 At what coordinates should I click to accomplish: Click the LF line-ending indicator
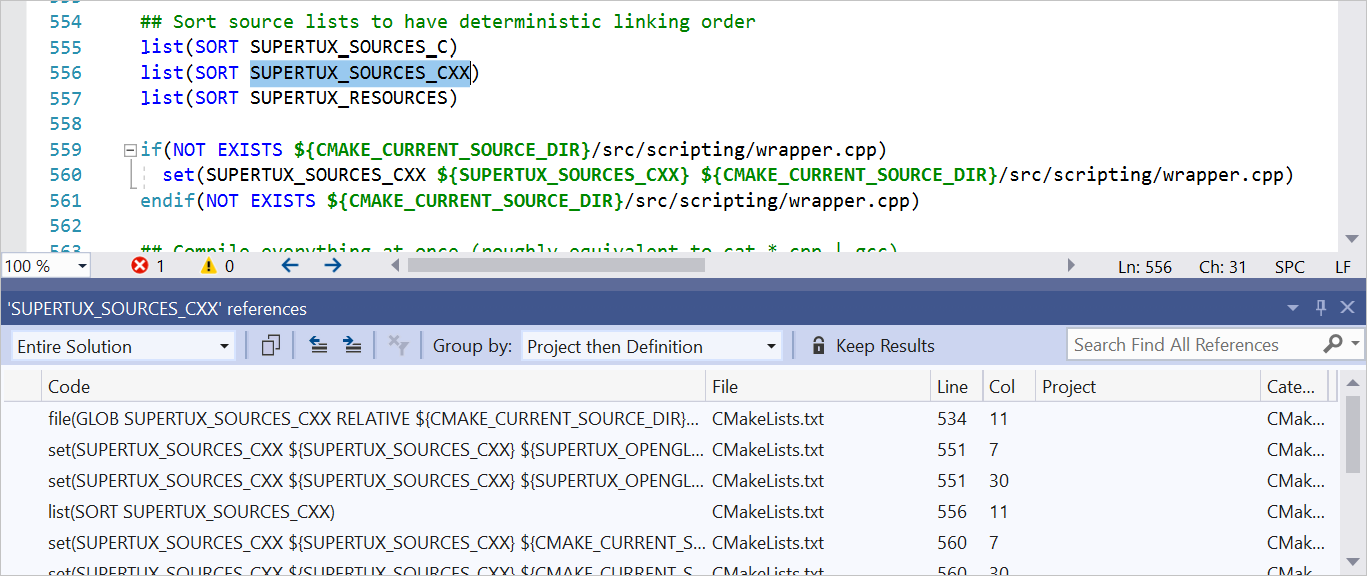pos(1343,266)
